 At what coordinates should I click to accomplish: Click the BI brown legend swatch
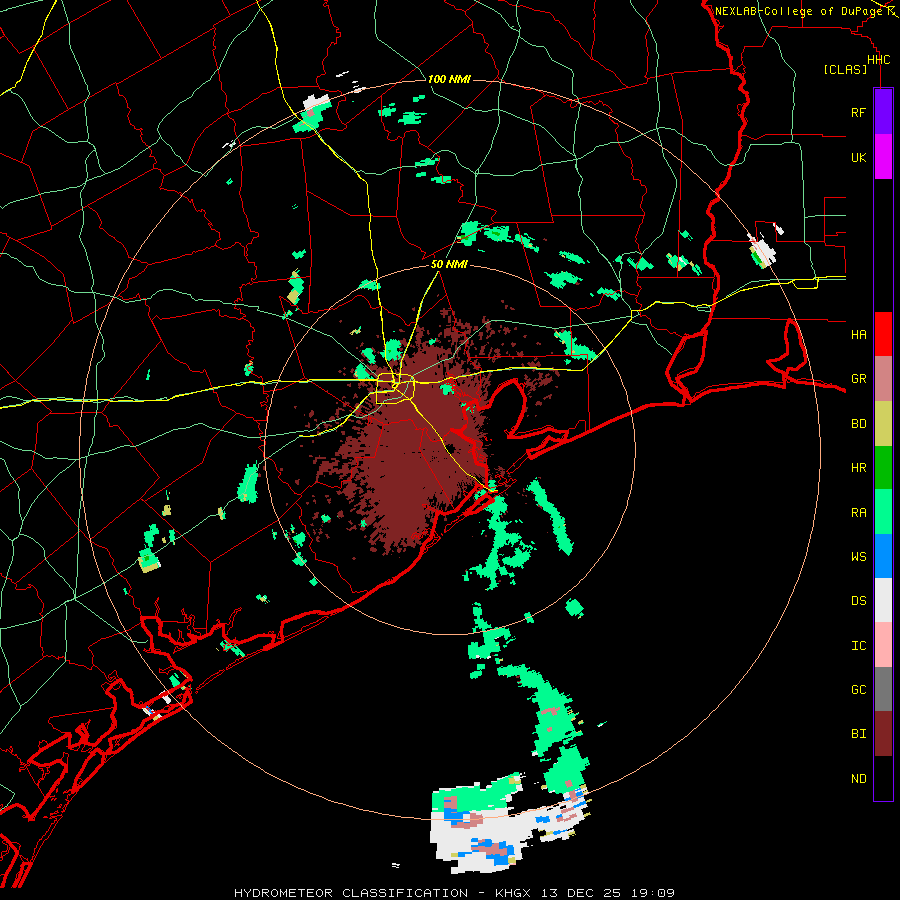click(883, 734)
